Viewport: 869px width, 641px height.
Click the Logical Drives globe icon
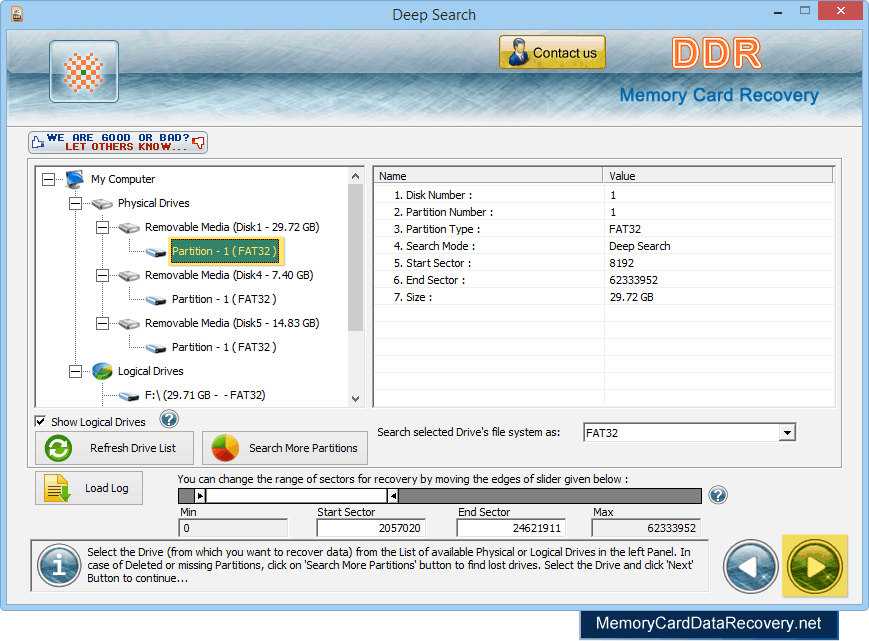point(103,371)
